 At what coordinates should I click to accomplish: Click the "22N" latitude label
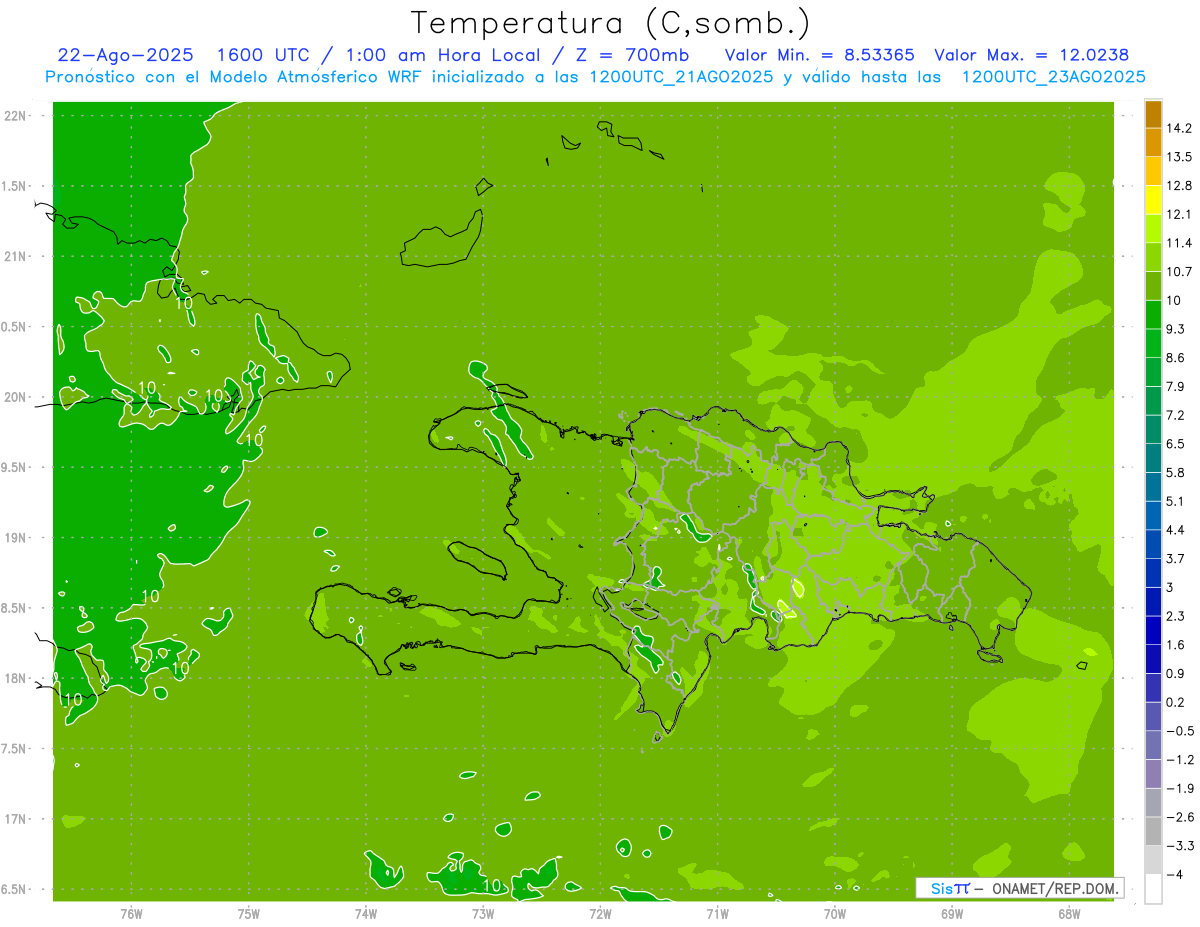[x=14, y=116]
